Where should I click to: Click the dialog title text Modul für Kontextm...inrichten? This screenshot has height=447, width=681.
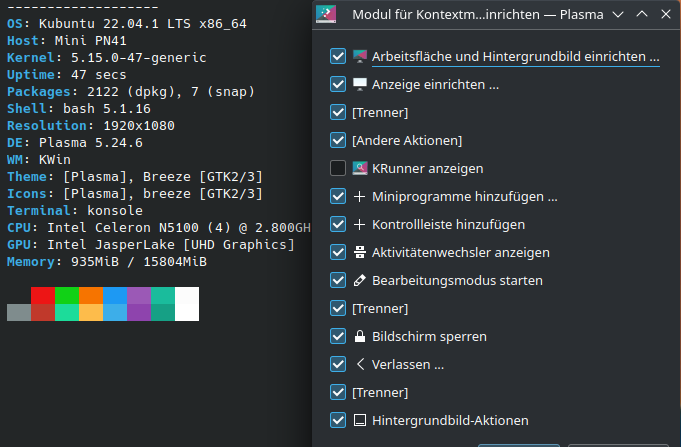coord(446,14)
